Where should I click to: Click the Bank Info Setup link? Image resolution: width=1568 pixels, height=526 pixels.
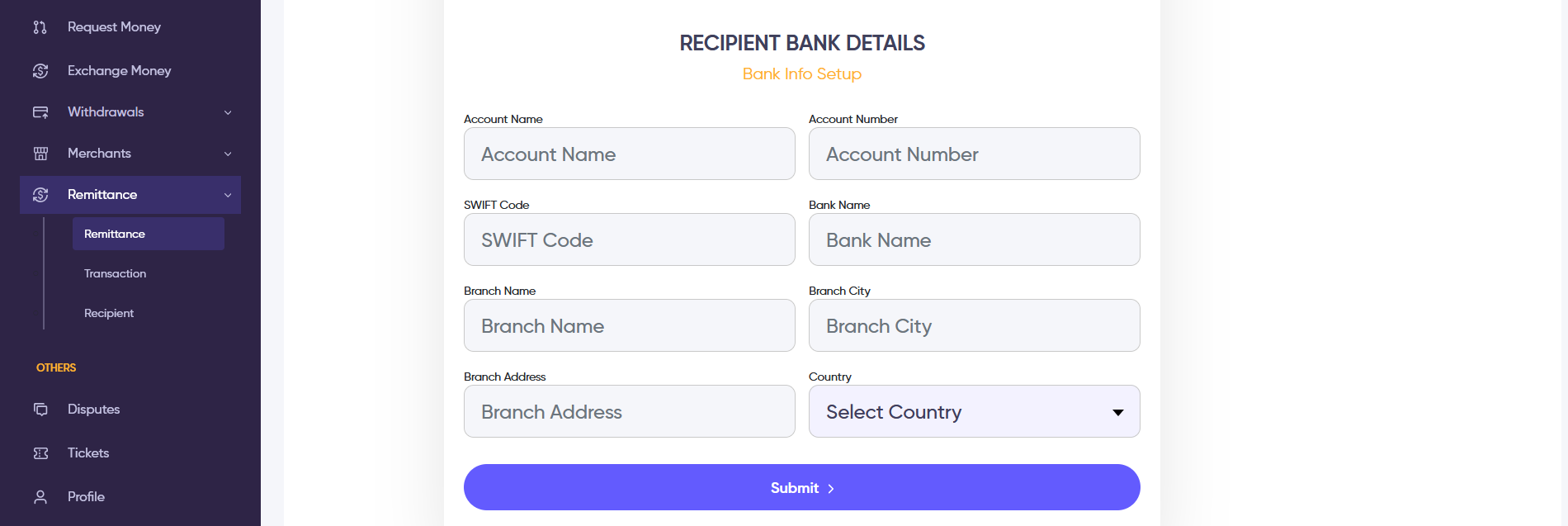click(801, 74)
